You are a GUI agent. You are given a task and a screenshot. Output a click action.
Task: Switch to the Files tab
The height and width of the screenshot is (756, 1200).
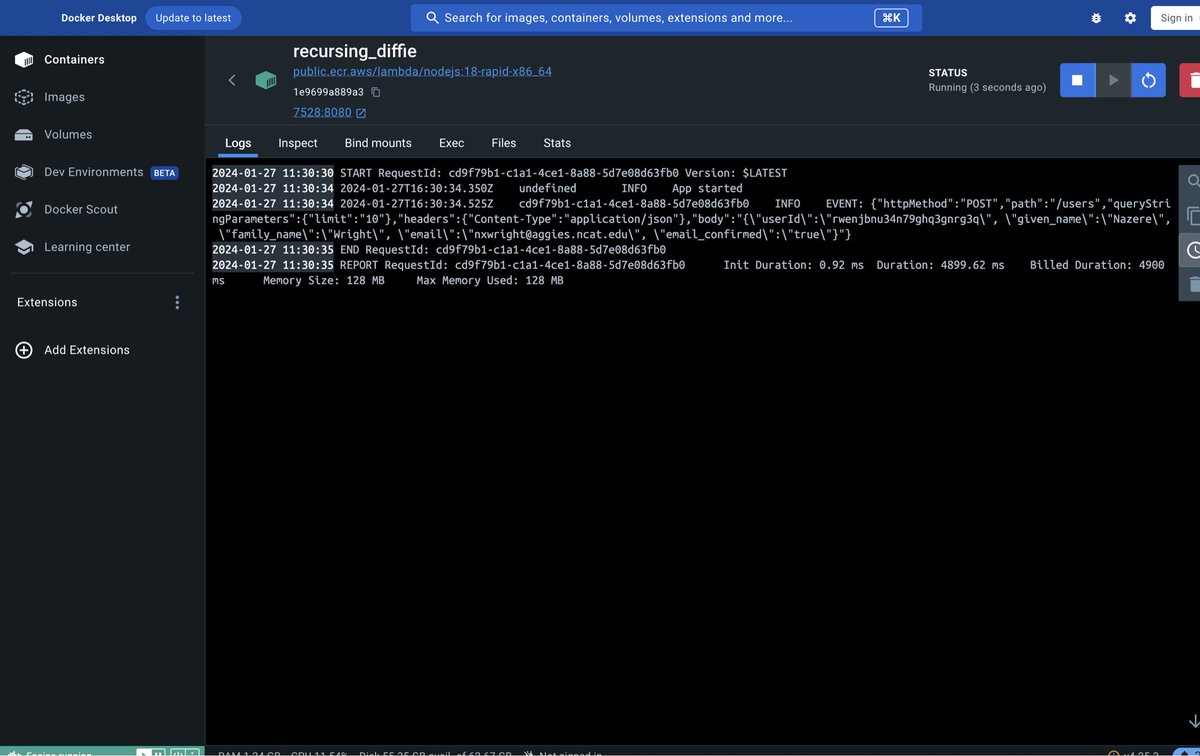click(x=504, y=143)
